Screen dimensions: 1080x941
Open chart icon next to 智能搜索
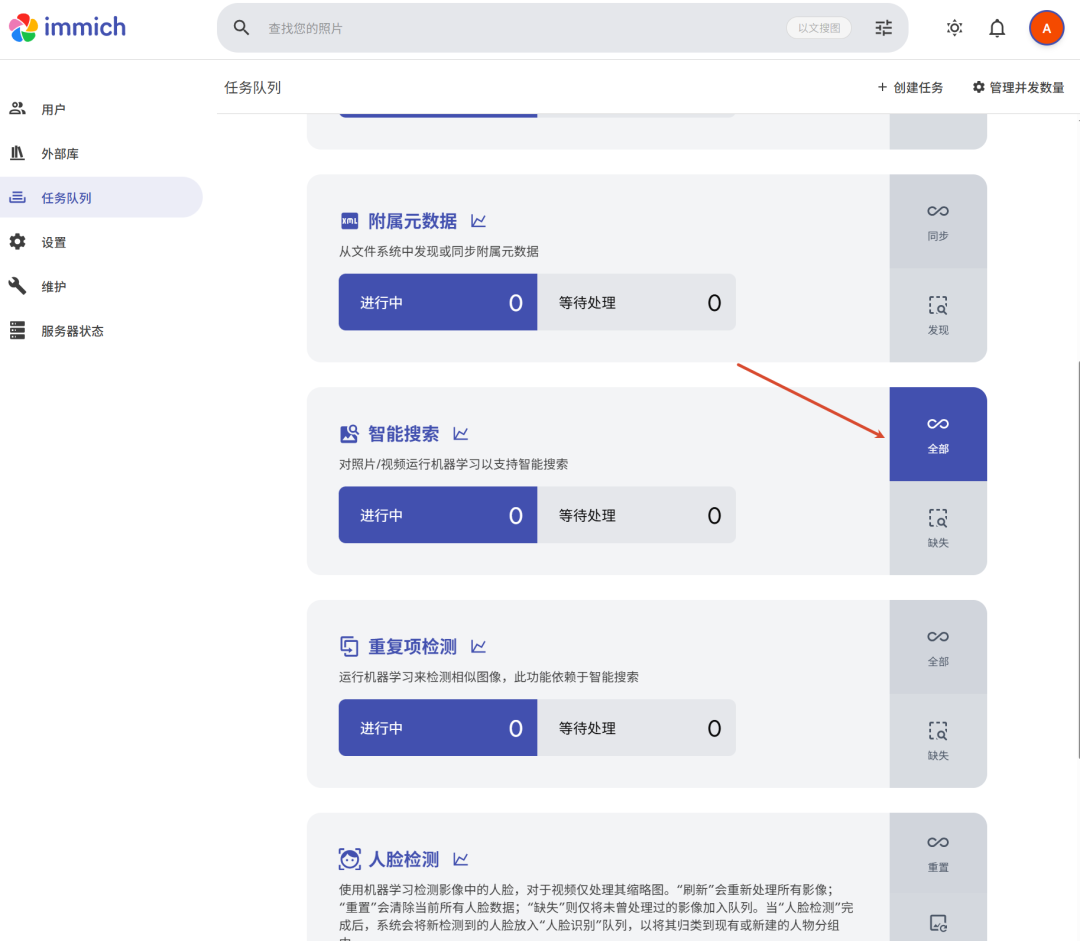[x=461, y=434]
